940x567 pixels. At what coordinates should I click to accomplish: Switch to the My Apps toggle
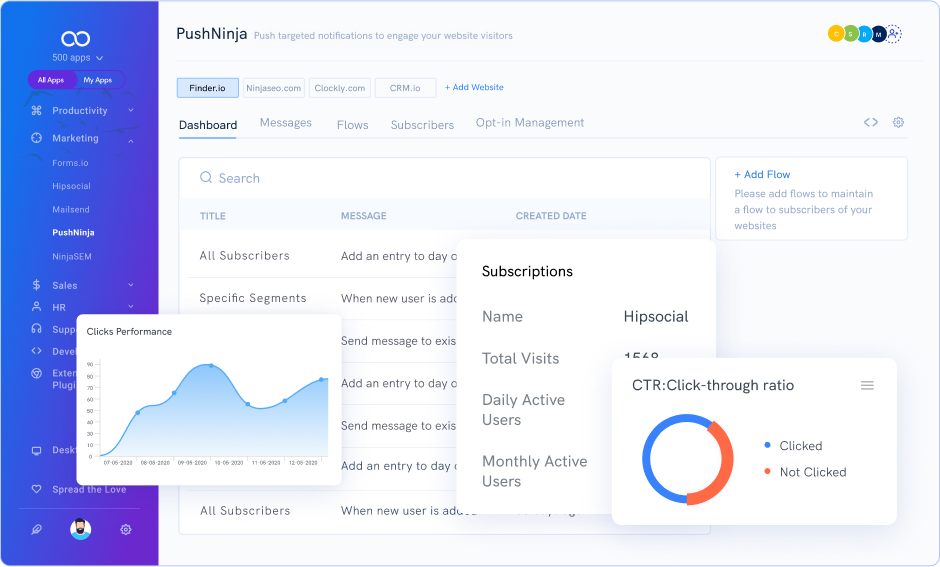98,80
